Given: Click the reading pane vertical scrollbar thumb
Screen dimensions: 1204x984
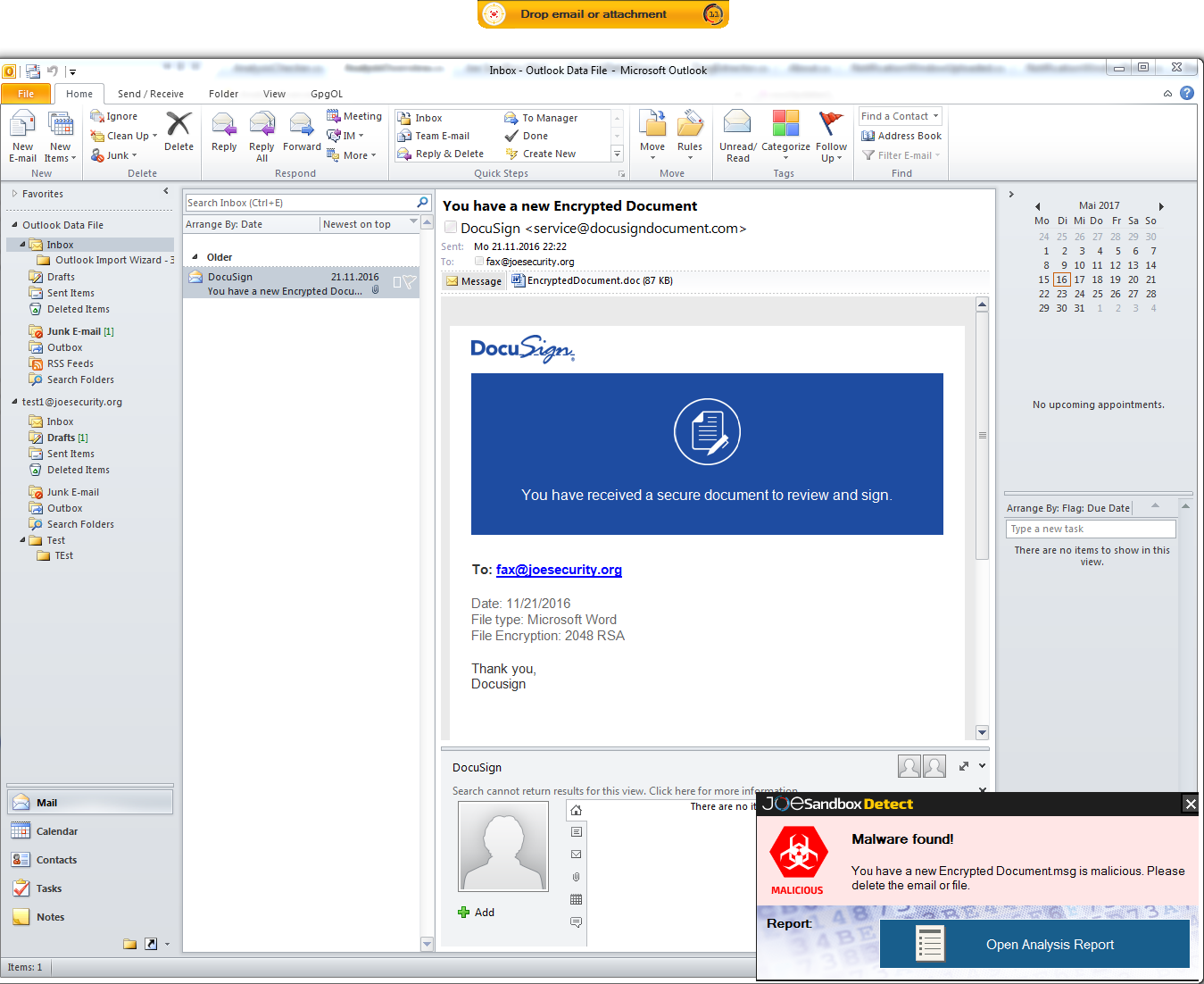Looking at the screenshot, I should tap(982, 436).
